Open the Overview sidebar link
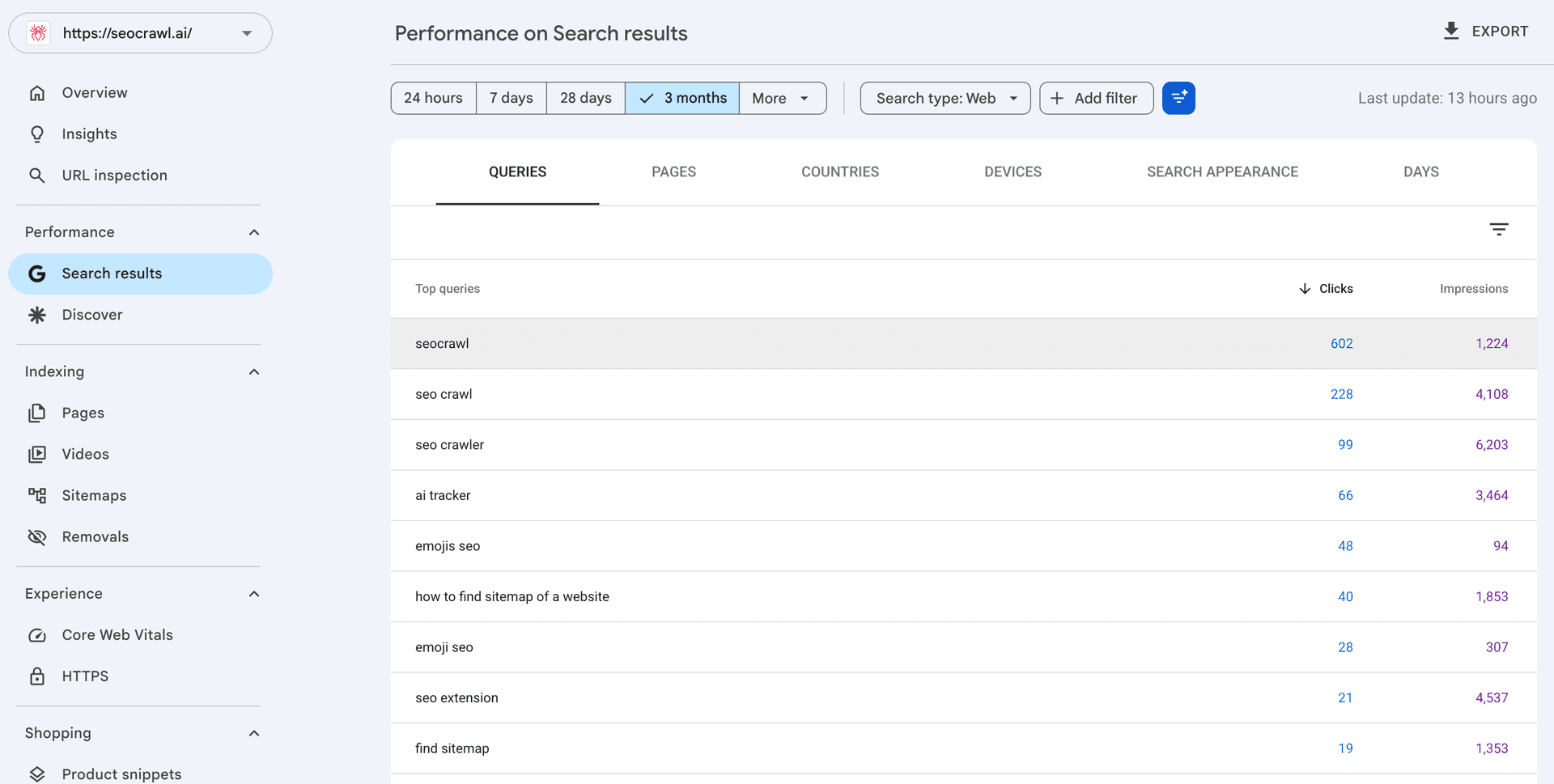The image size is (1554, 784). click(95, 93)
